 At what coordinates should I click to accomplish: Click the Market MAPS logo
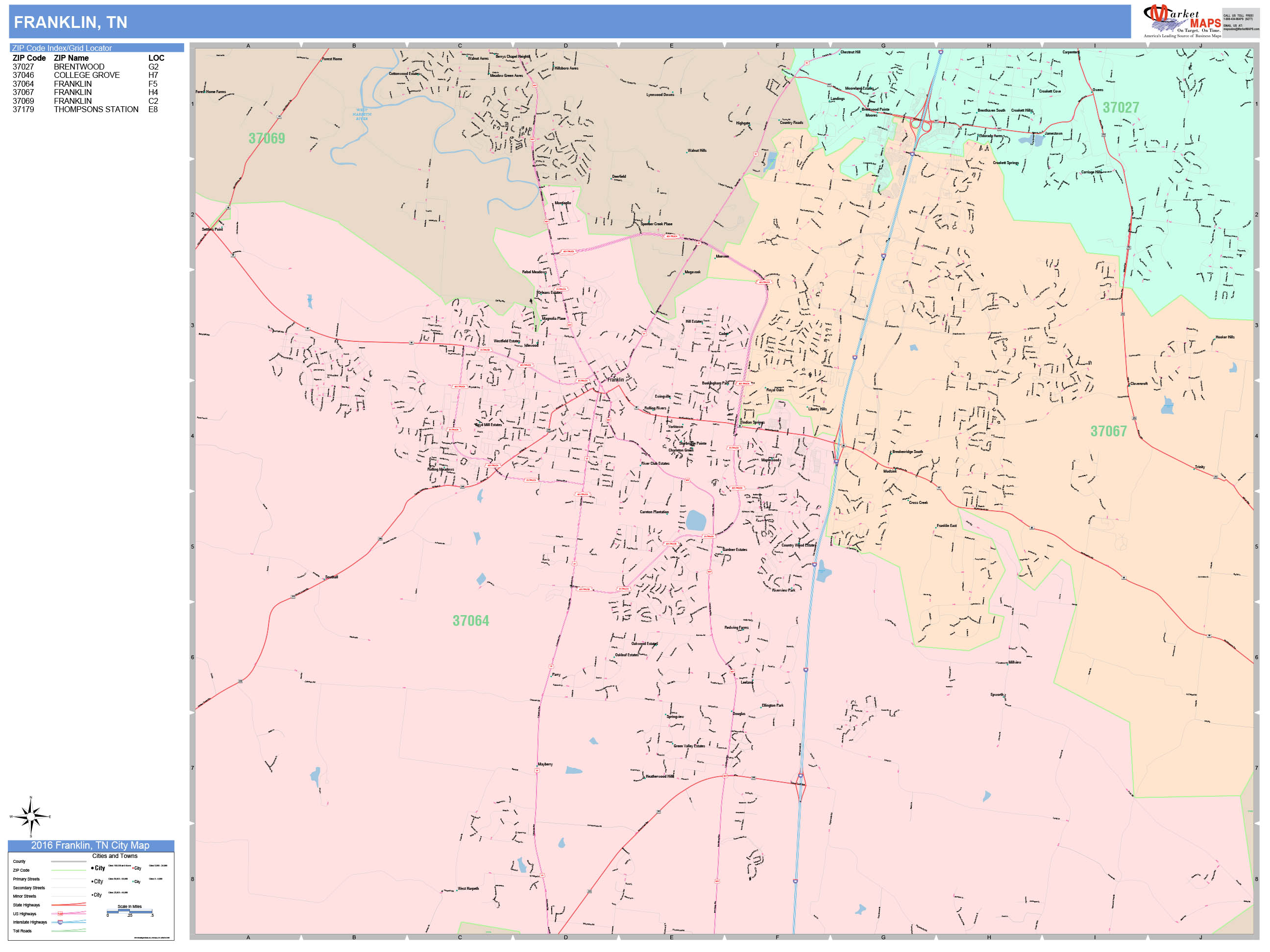pos(1182,21)
